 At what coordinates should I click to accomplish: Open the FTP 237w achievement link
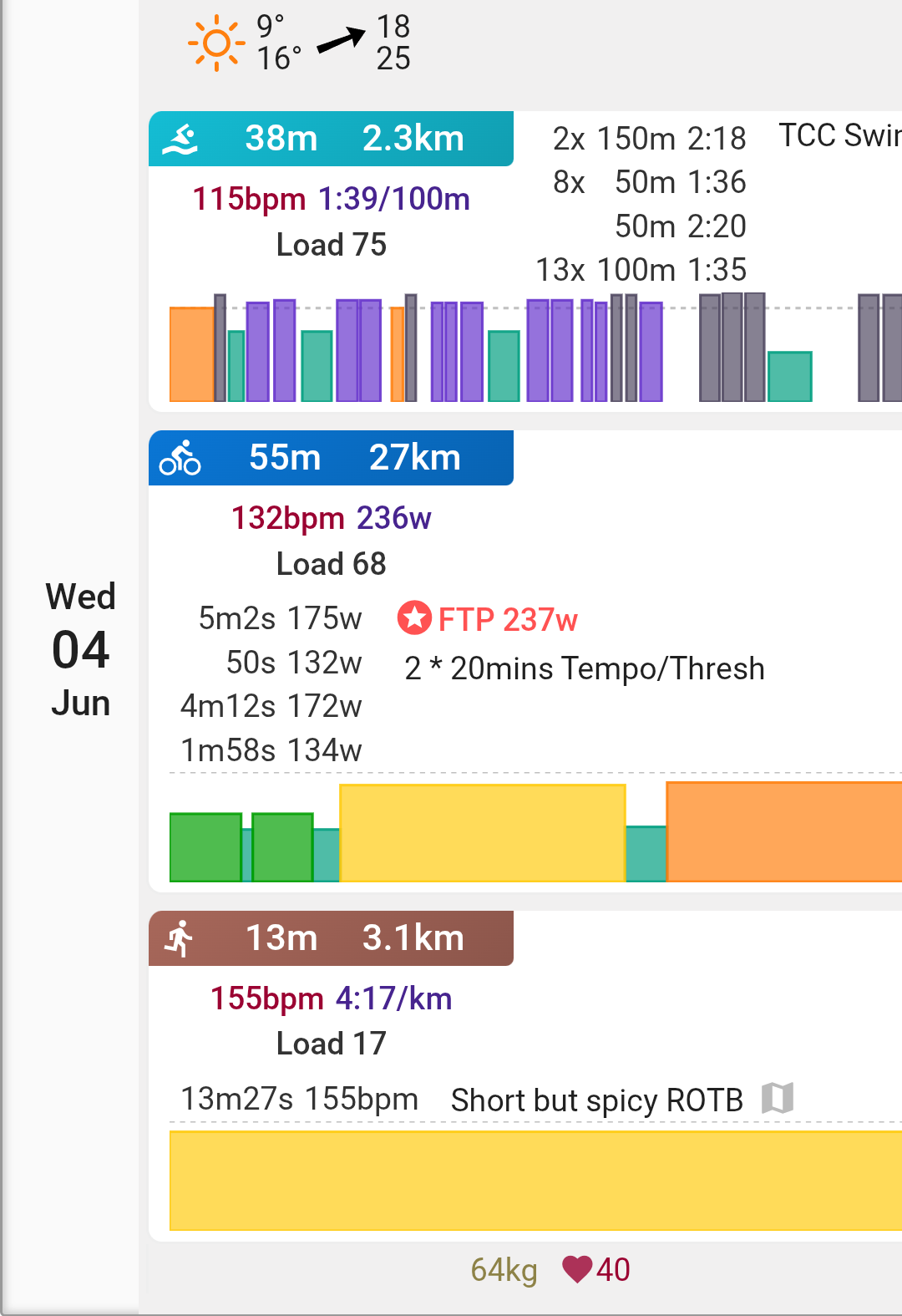(x=508, y=620)
